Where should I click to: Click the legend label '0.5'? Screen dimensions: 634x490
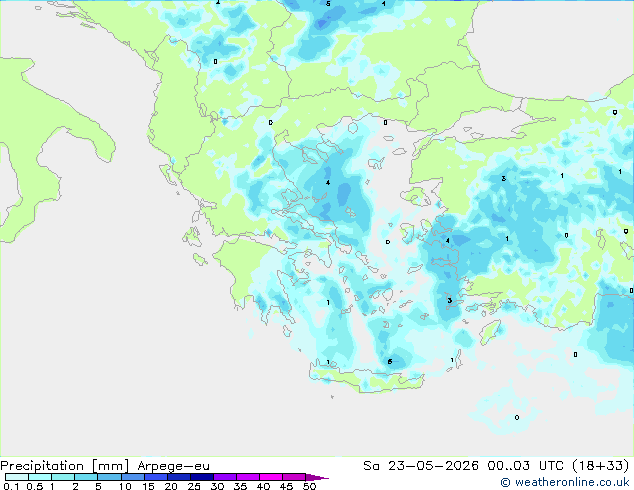[35, 486]
